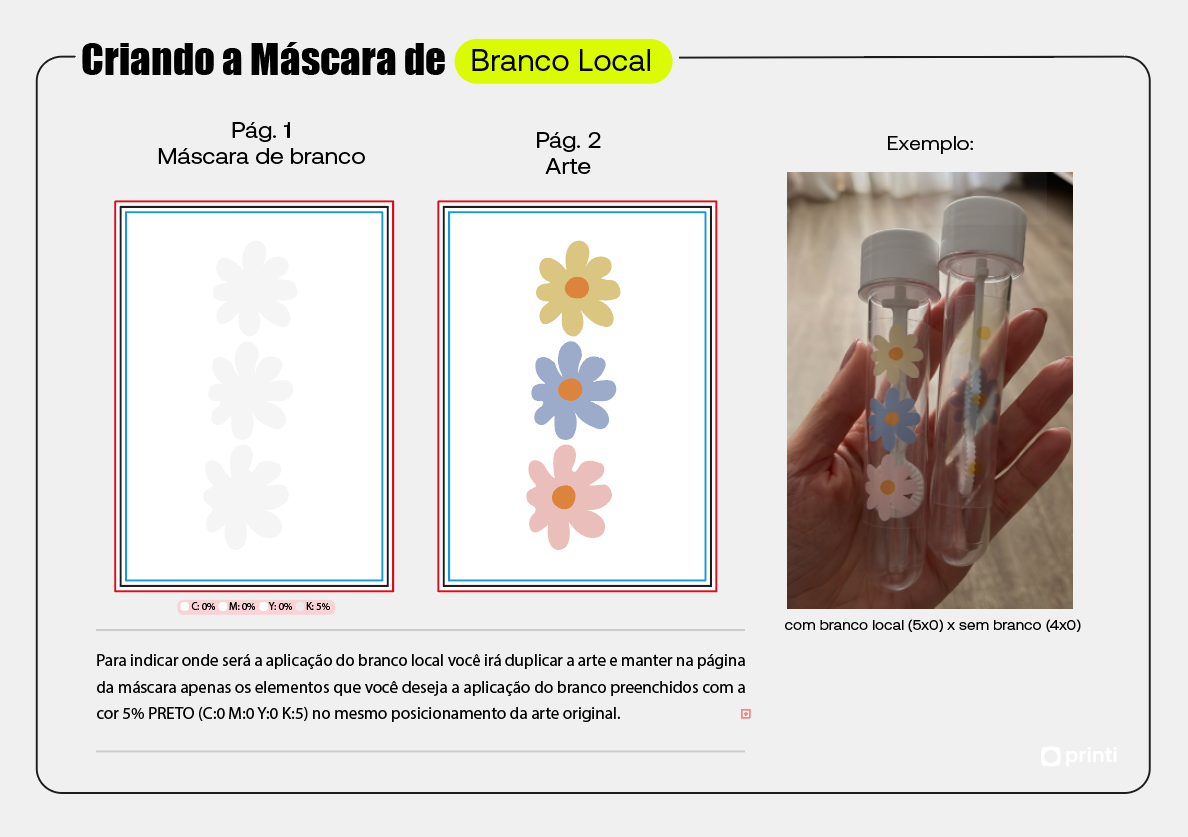Select the Pág. 1 Máscara de branco label
The width and height of the screenshot is (1188, 837).
pyautogui.click(x=261, y=143)
